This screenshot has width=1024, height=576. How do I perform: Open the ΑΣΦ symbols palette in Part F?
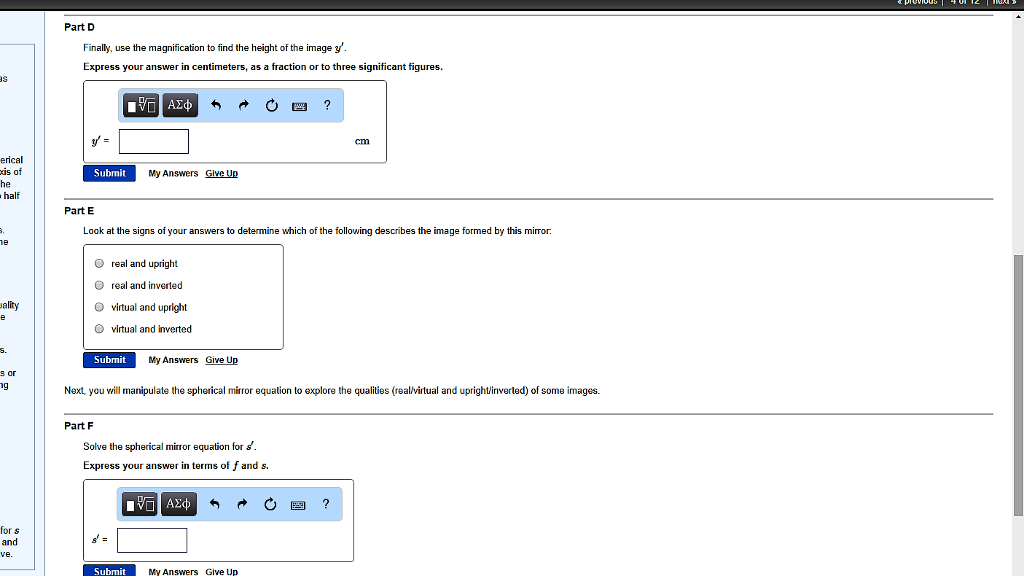178,504
